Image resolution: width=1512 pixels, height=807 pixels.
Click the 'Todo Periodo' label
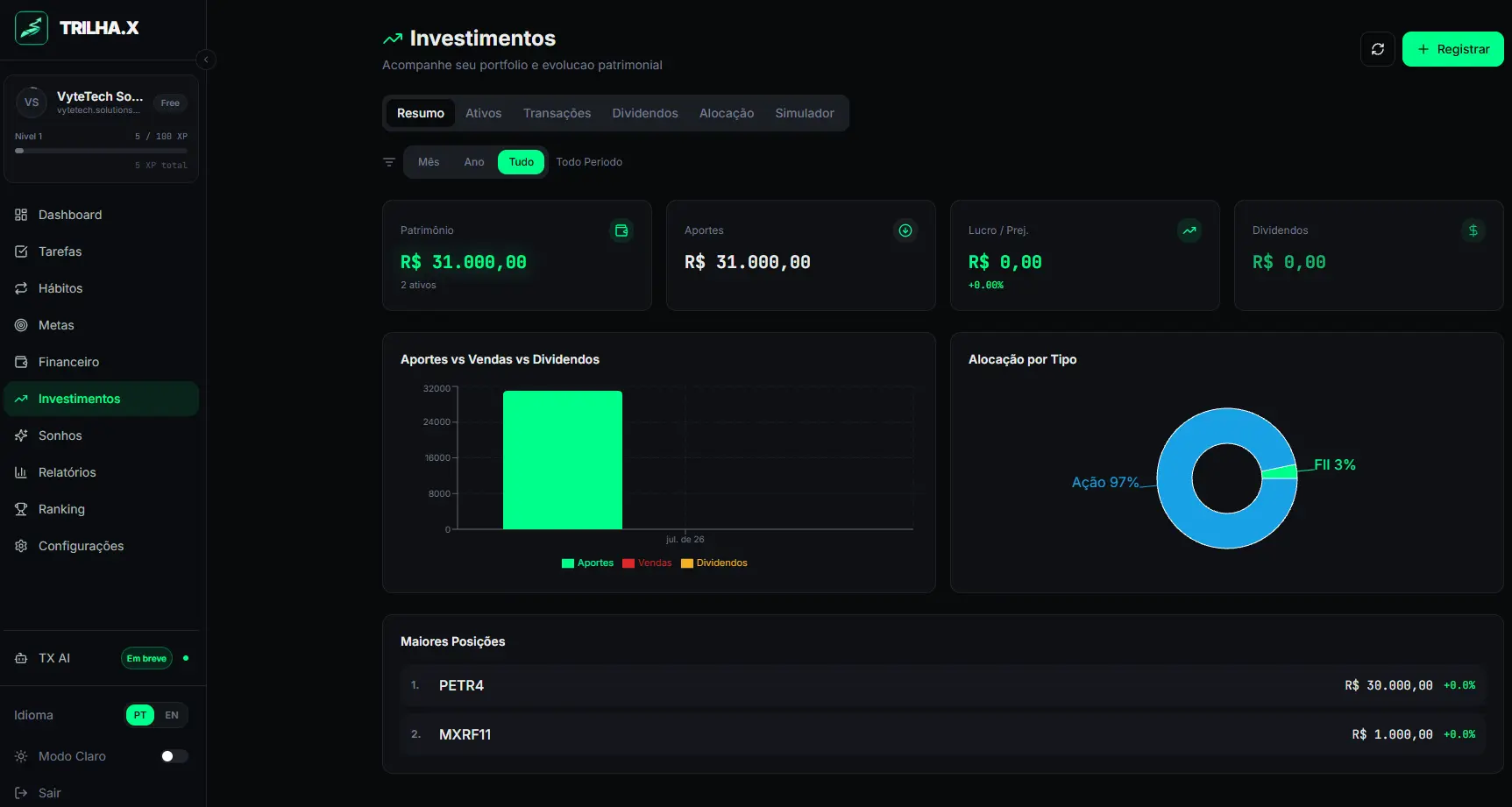[589, 162]
